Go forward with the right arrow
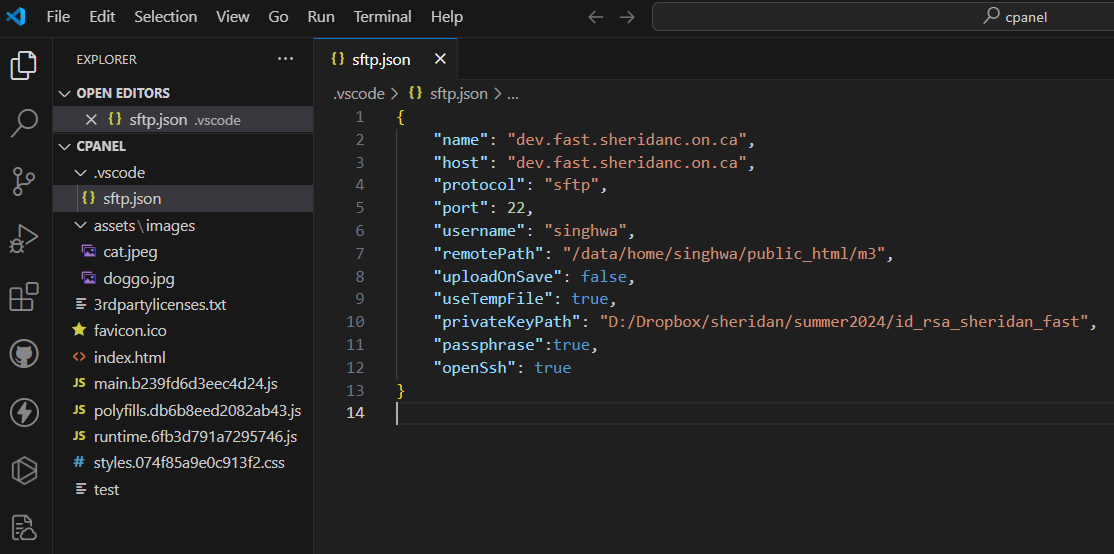This screenshot has height=554, width=1114. (627, 17)
